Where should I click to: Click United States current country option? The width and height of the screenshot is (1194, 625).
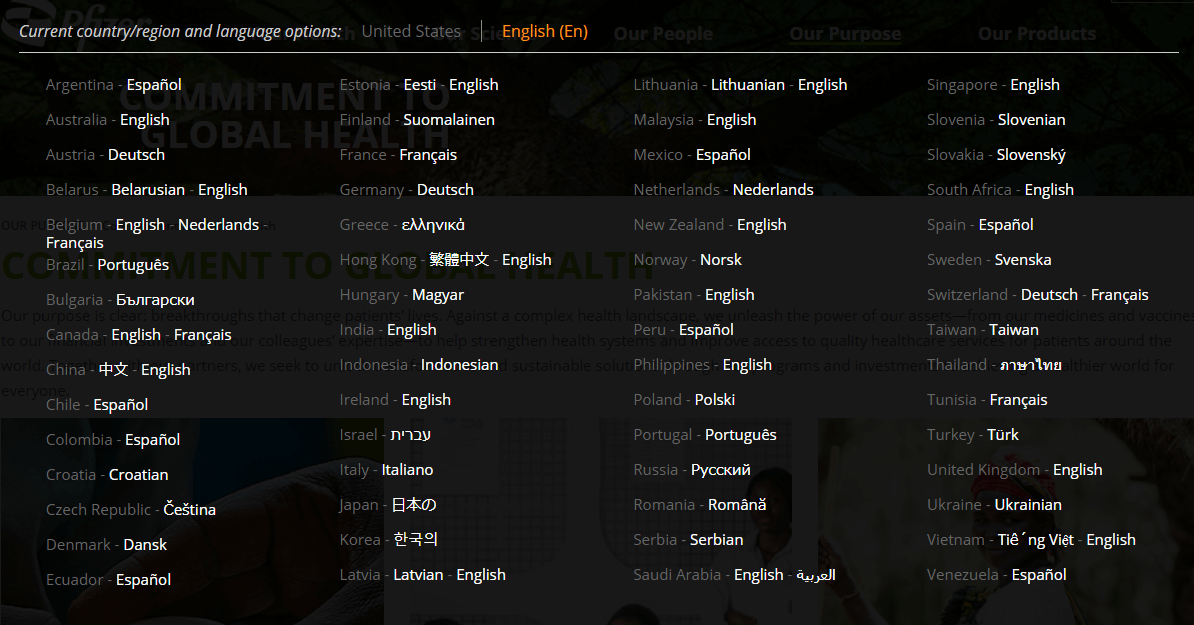[411, 31]
